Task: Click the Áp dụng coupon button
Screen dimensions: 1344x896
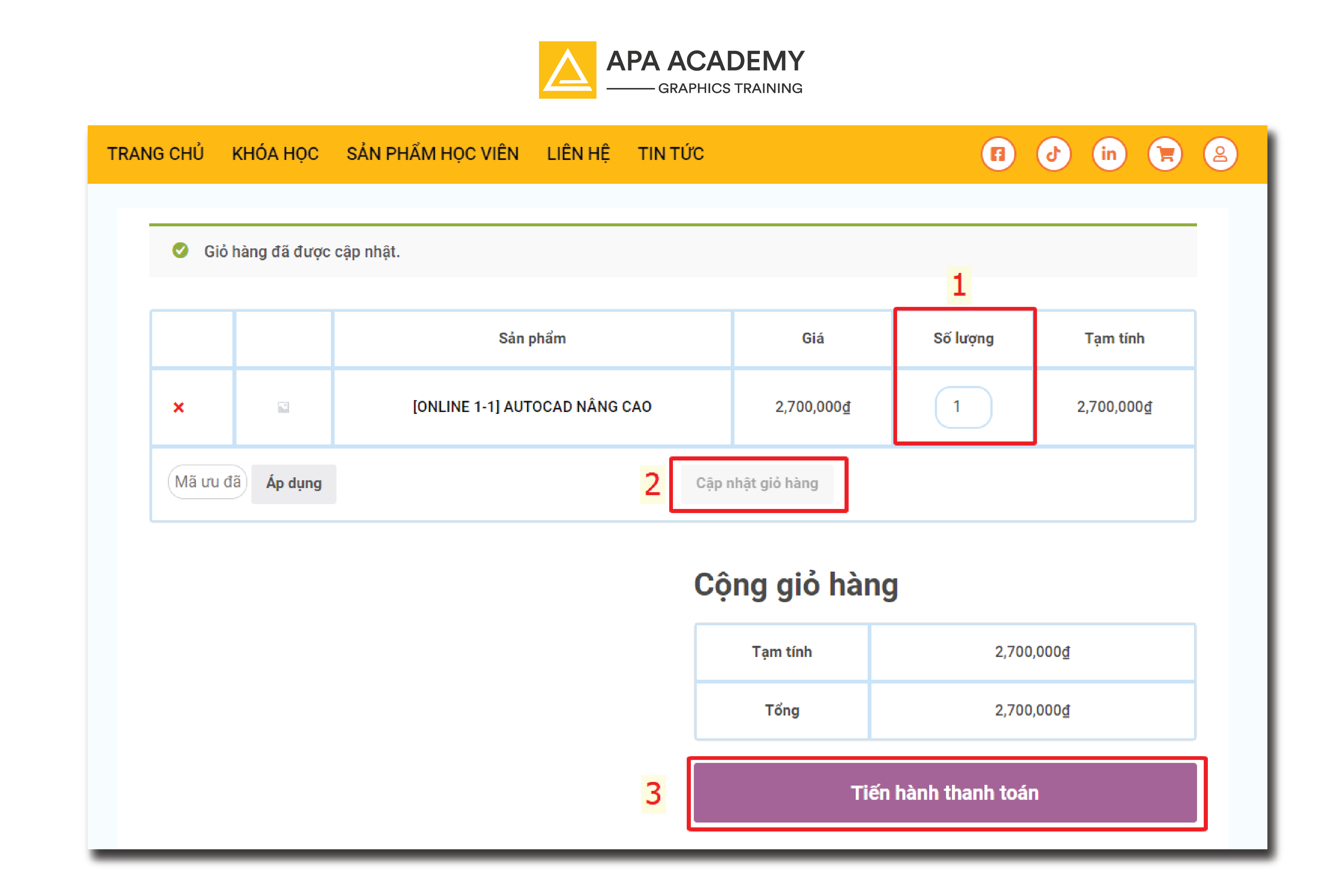Action: pos(293,484)
